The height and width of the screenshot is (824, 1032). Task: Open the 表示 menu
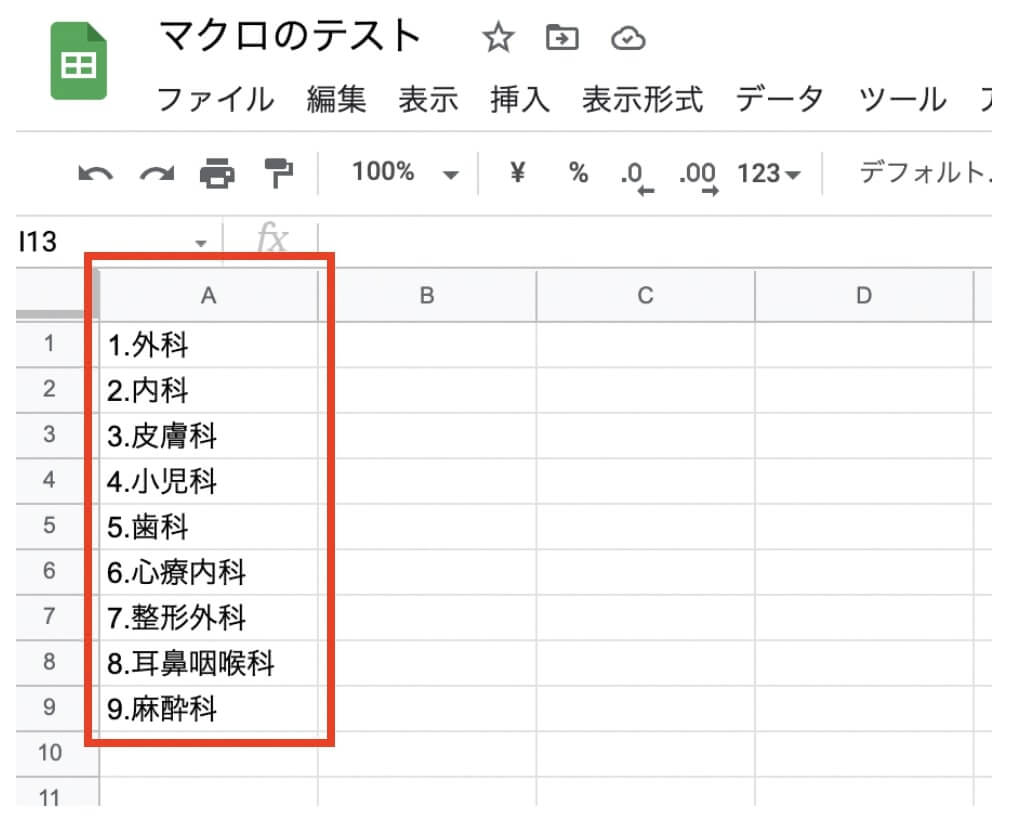pos(428,100)
